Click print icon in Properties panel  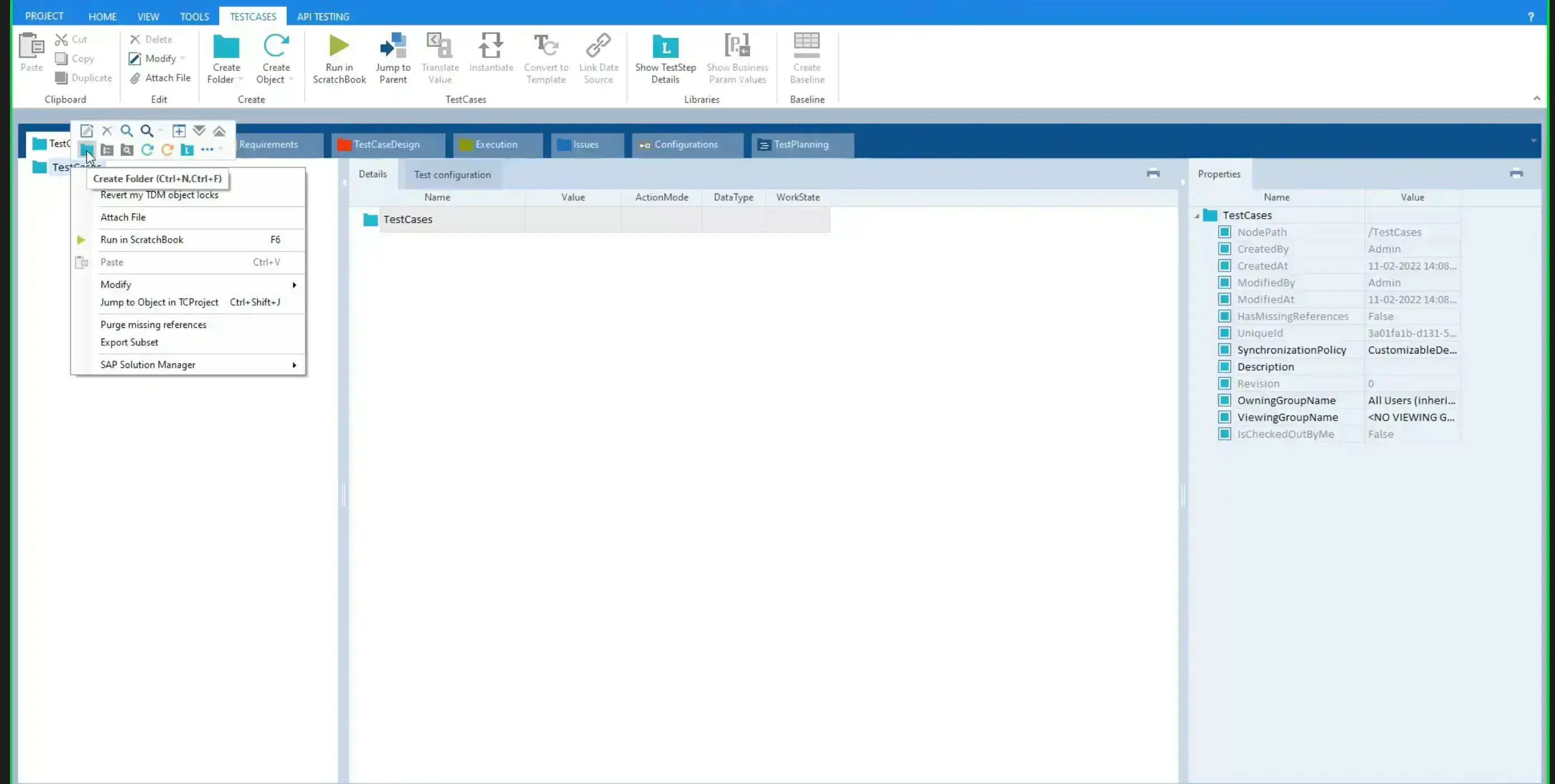point(1516,174)
